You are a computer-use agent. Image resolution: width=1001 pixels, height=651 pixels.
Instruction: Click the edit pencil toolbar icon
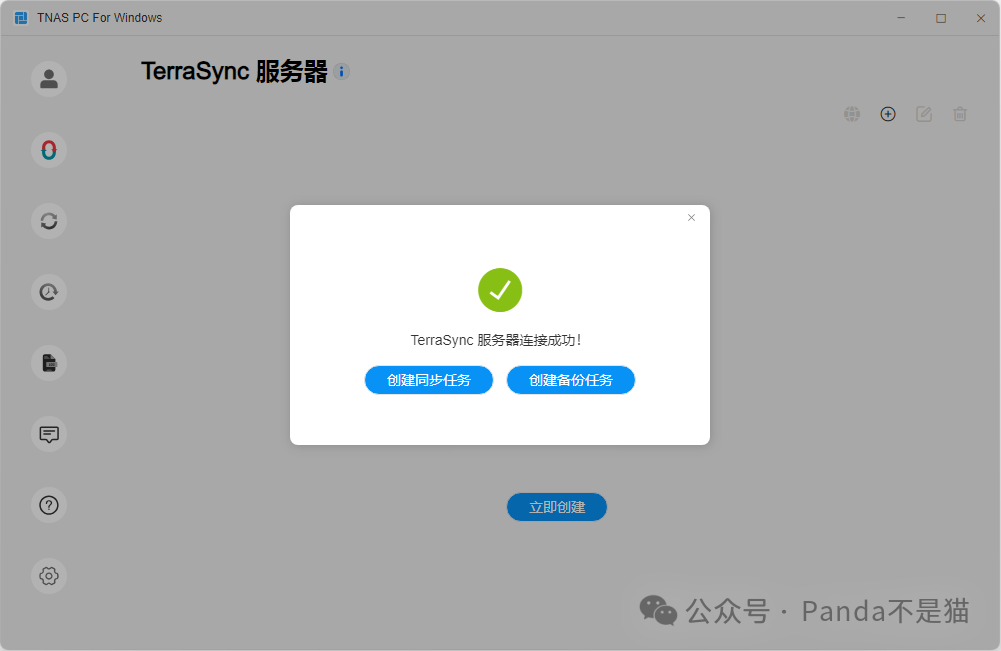[924, 114]
